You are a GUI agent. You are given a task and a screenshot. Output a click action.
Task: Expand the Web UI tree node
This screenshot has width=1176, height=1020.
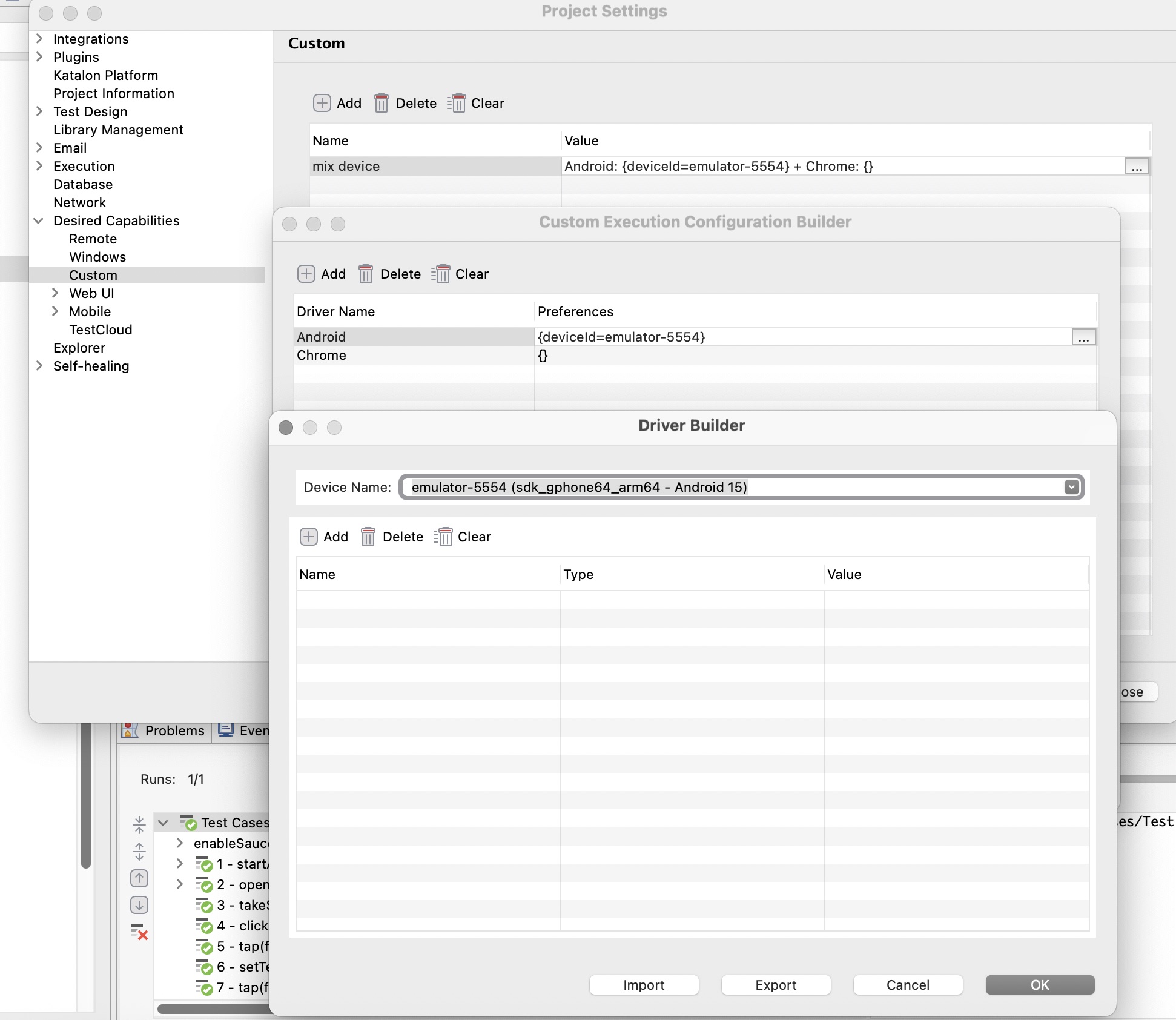[x=55, y=293]
